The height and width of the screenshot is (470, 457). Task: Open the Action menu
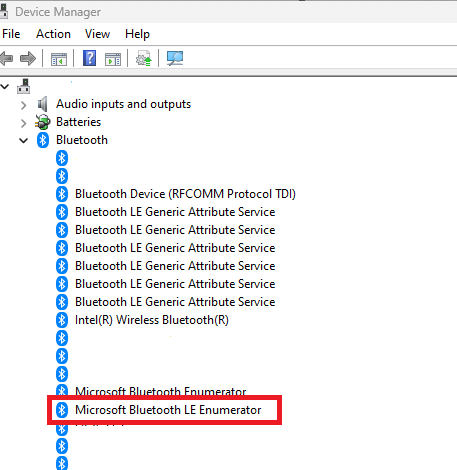(53, 34)
